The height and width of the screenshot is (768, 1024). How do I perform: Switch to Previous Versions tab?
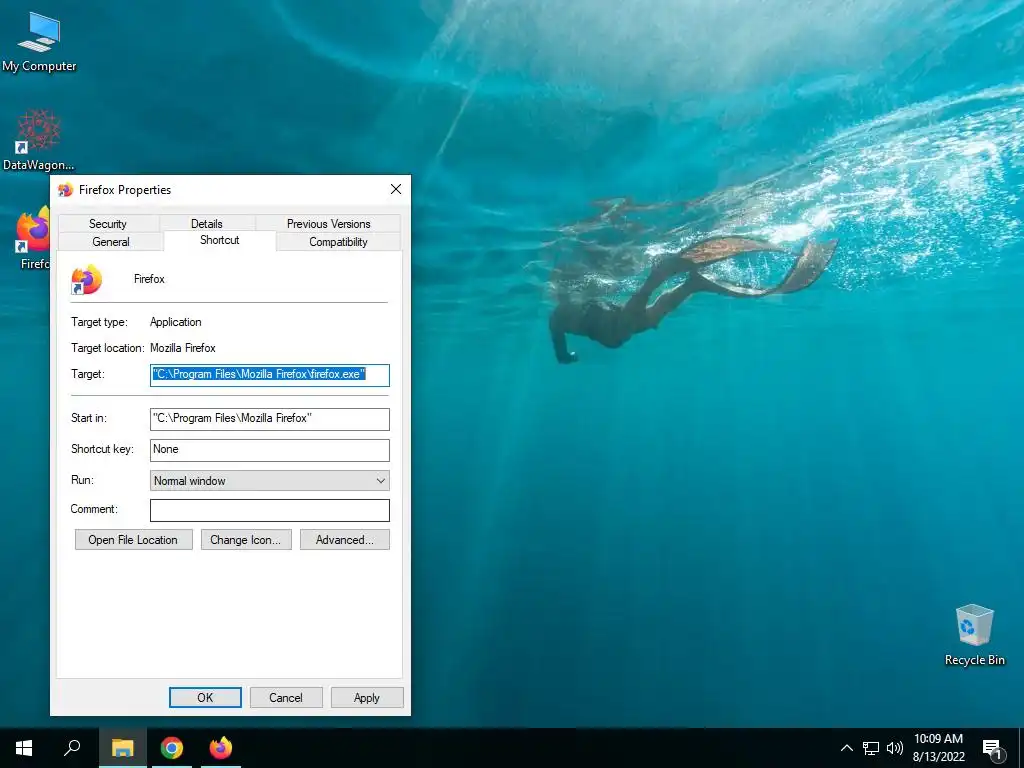(328, 223)
